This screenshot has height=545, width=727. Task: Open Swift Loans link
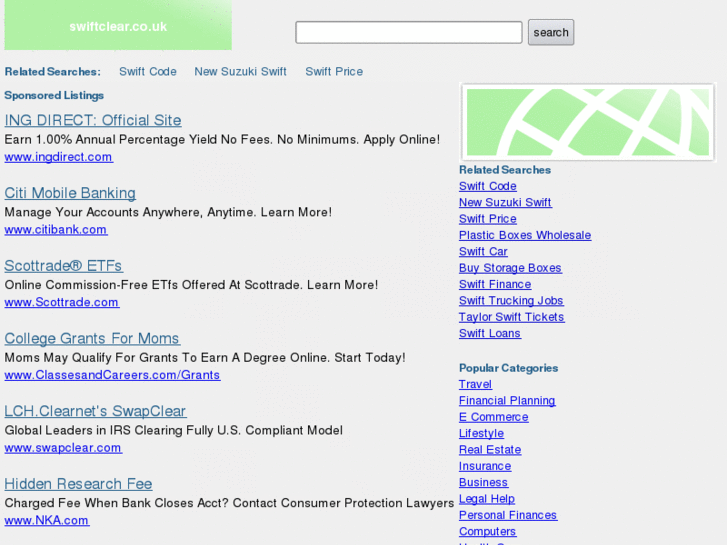(490, 333)
